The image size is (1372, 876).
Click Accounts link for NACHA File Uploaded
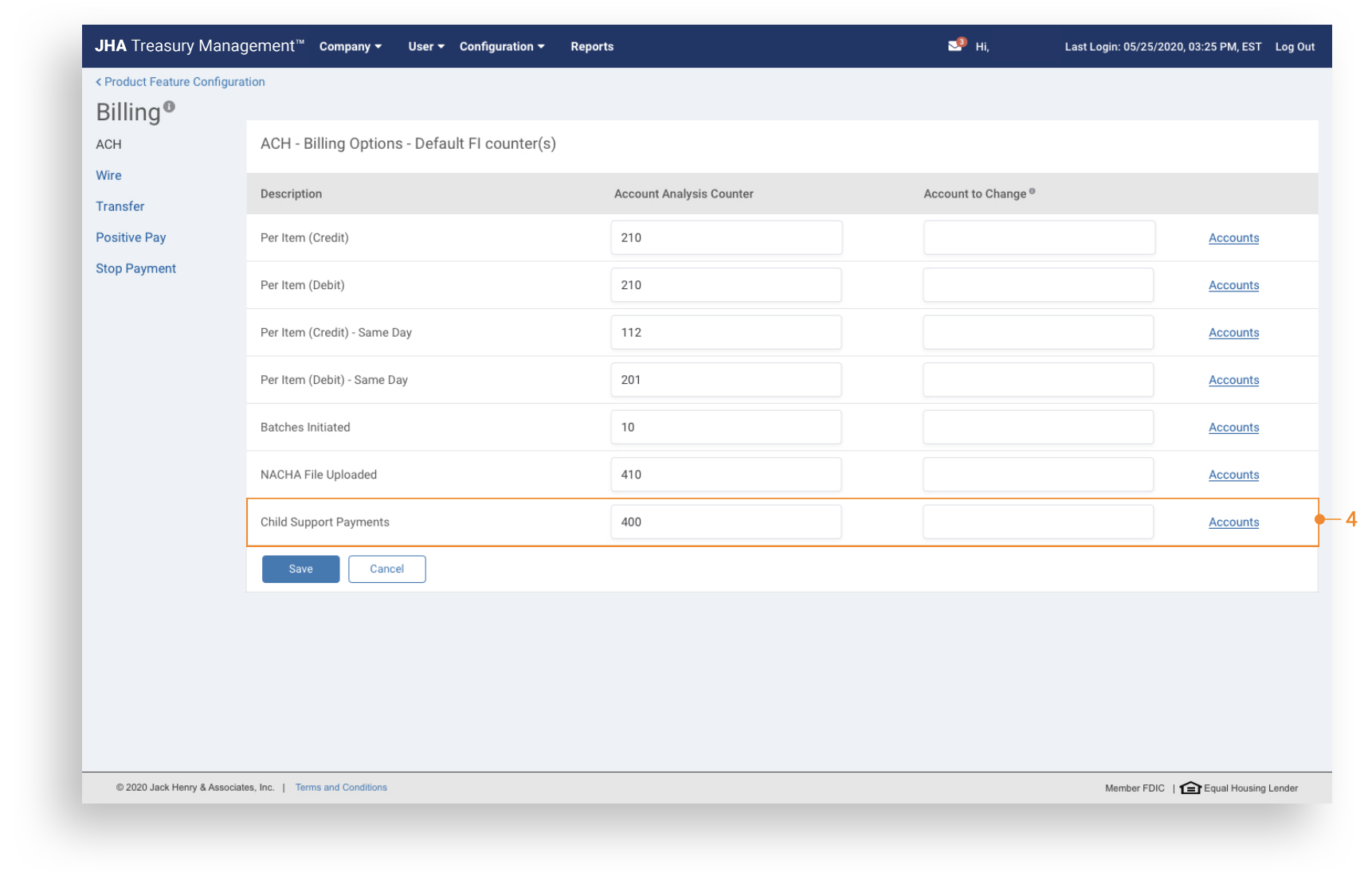[1233, 475]
